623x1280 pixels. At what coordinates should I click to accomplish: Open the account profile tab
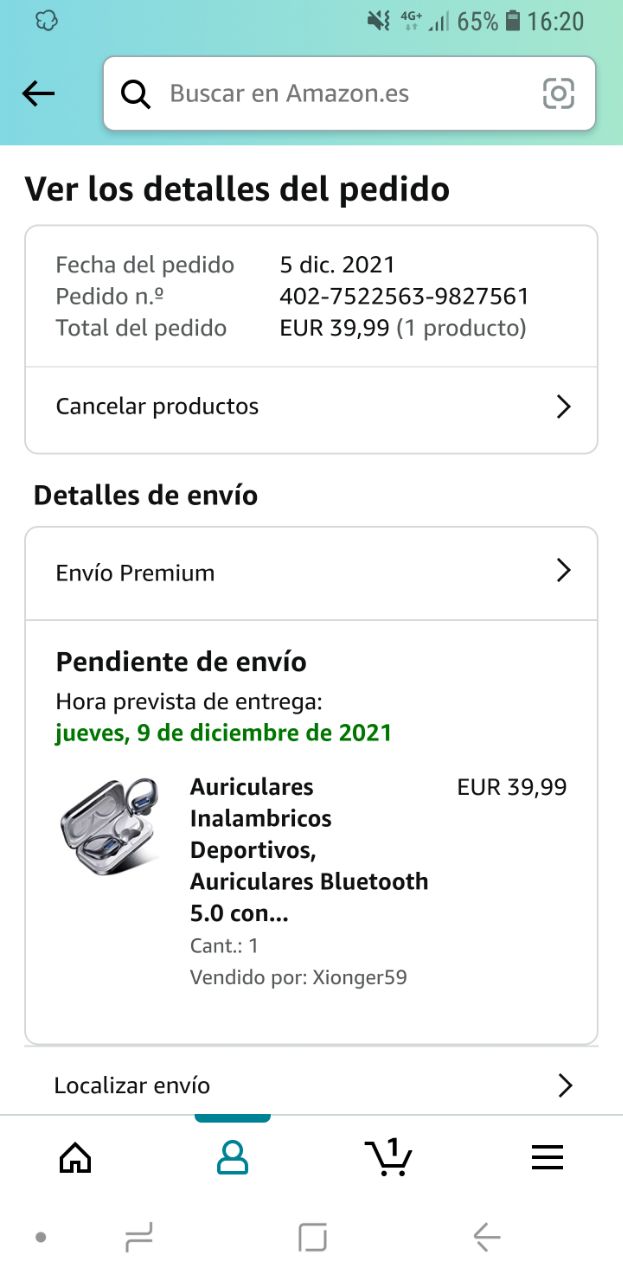click(232, 1158)
